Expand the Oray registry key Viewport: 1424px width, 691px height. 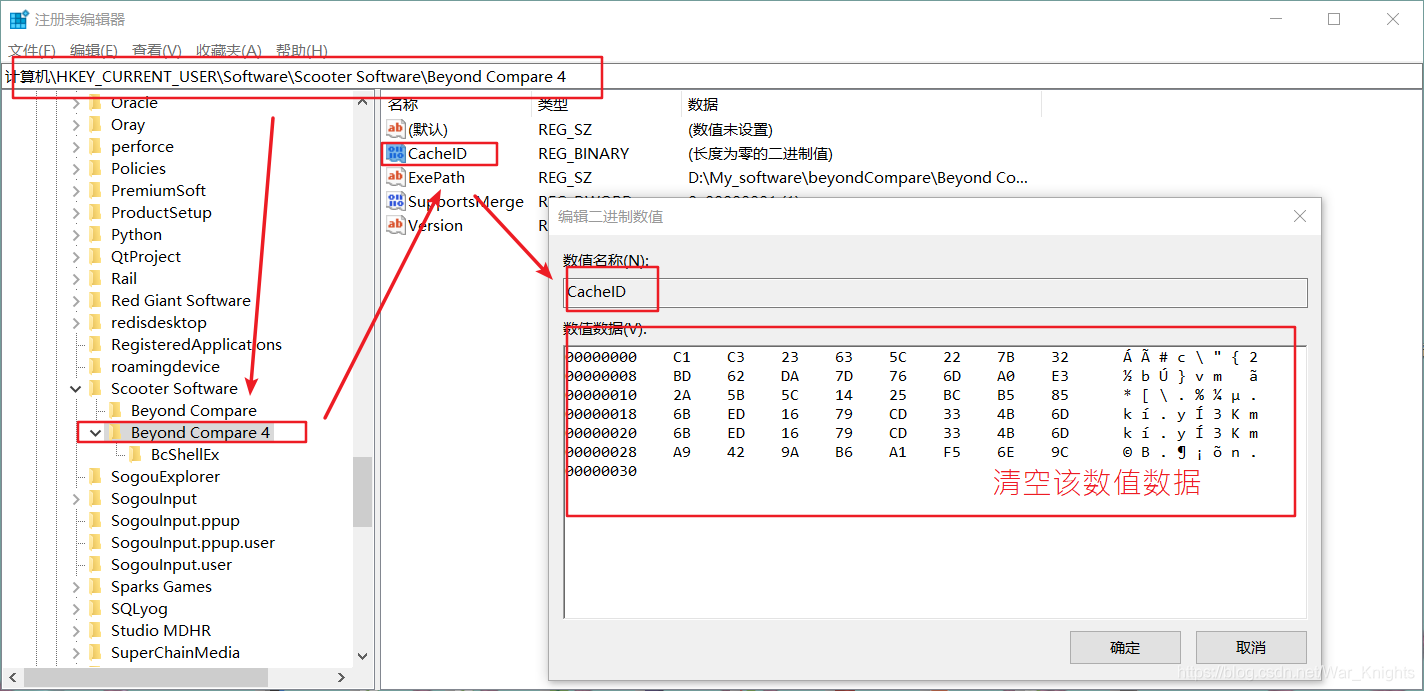[76, 125]
